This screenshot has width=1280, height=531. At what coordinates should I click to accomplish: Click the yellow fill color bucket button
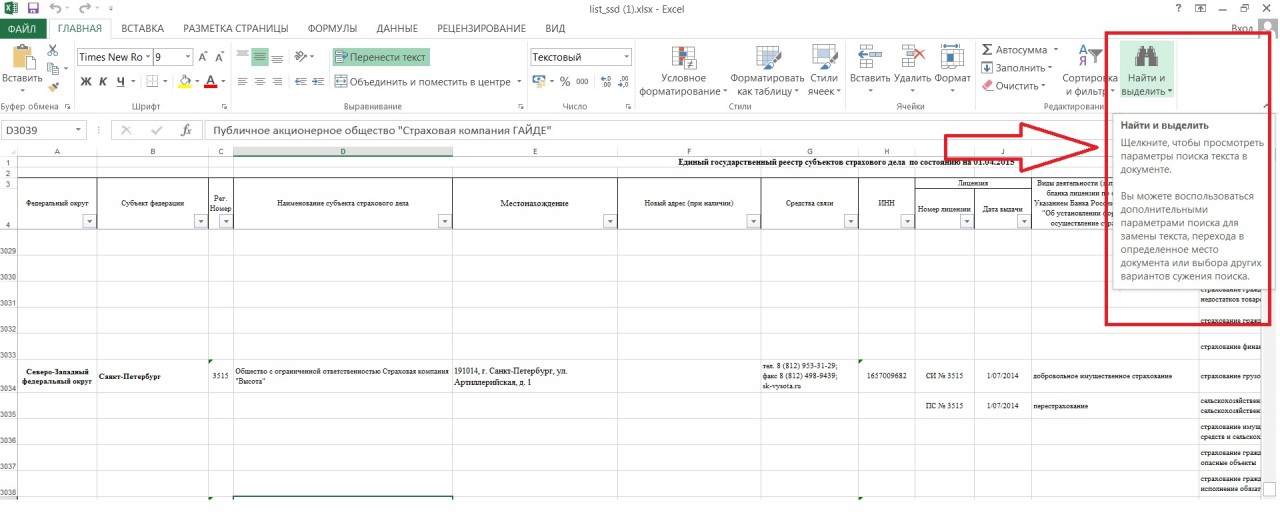[x=185, y=82]
